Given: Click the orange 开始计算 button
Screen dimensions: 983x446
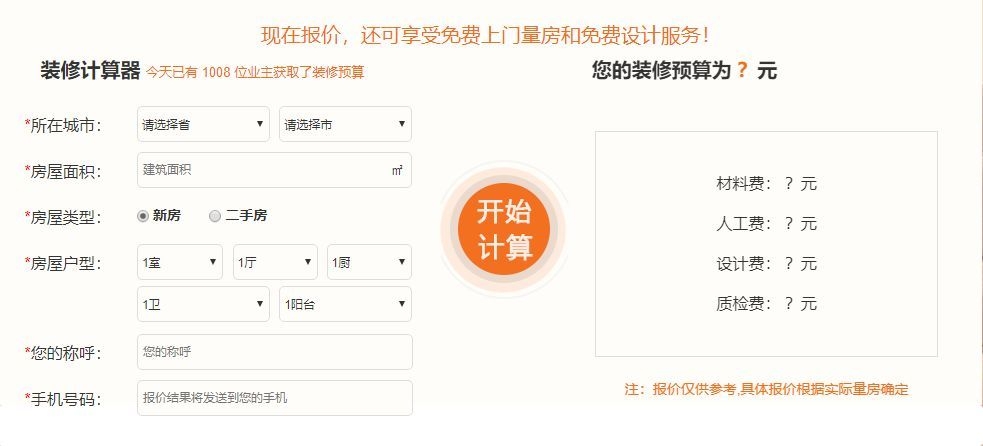Looking at the screenshot, I should coord(504,229).
